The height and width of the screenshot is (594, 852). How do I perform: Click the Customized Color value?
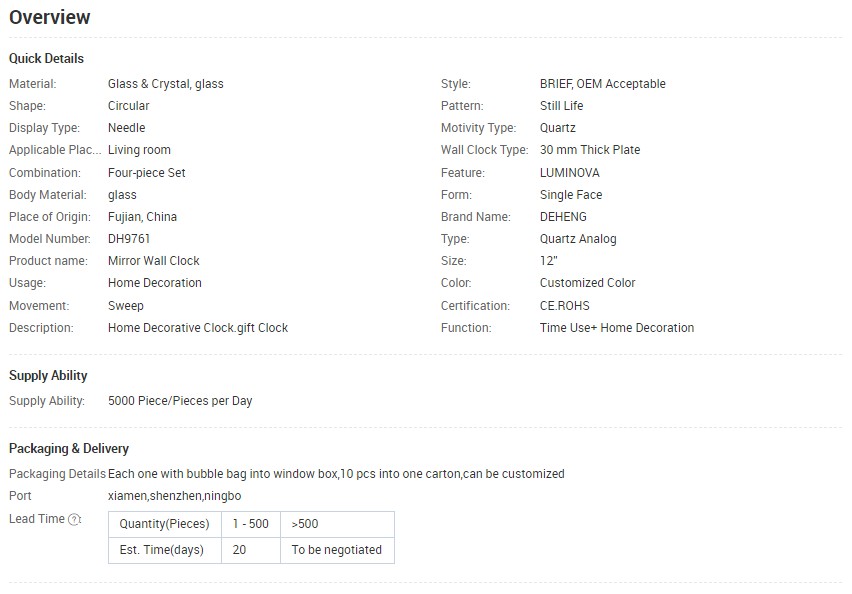click(587, 283)
